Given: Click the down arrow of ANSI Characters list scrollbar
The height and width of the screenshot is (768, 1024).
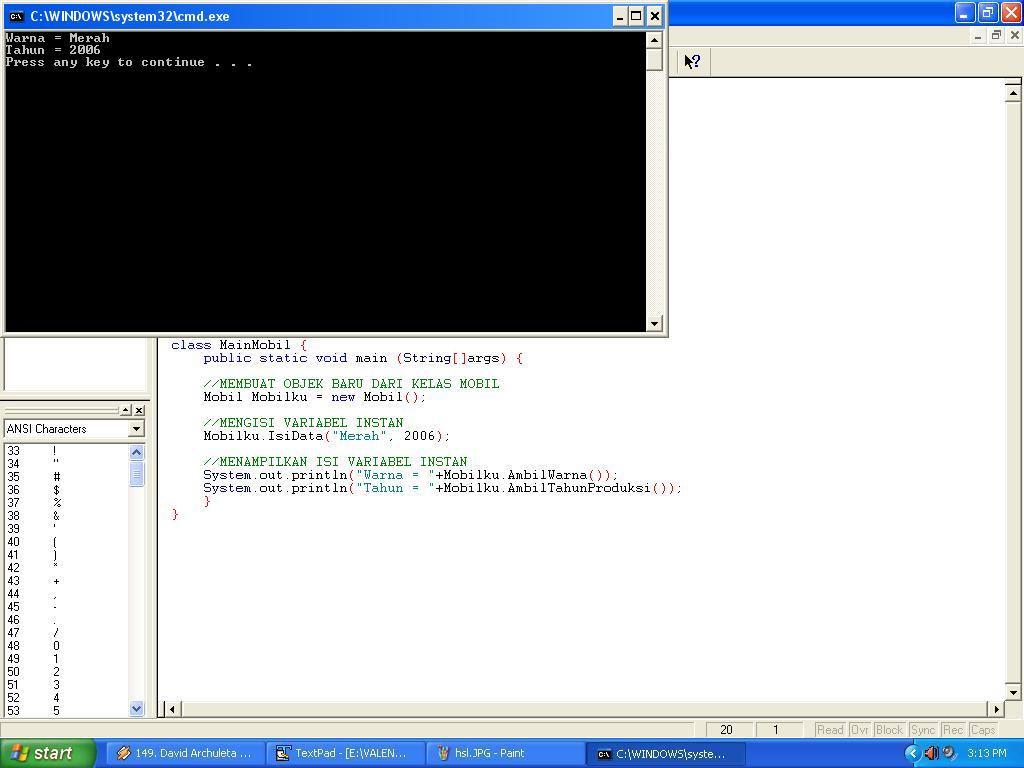Looking at the screenshot, I should (136, 708).
